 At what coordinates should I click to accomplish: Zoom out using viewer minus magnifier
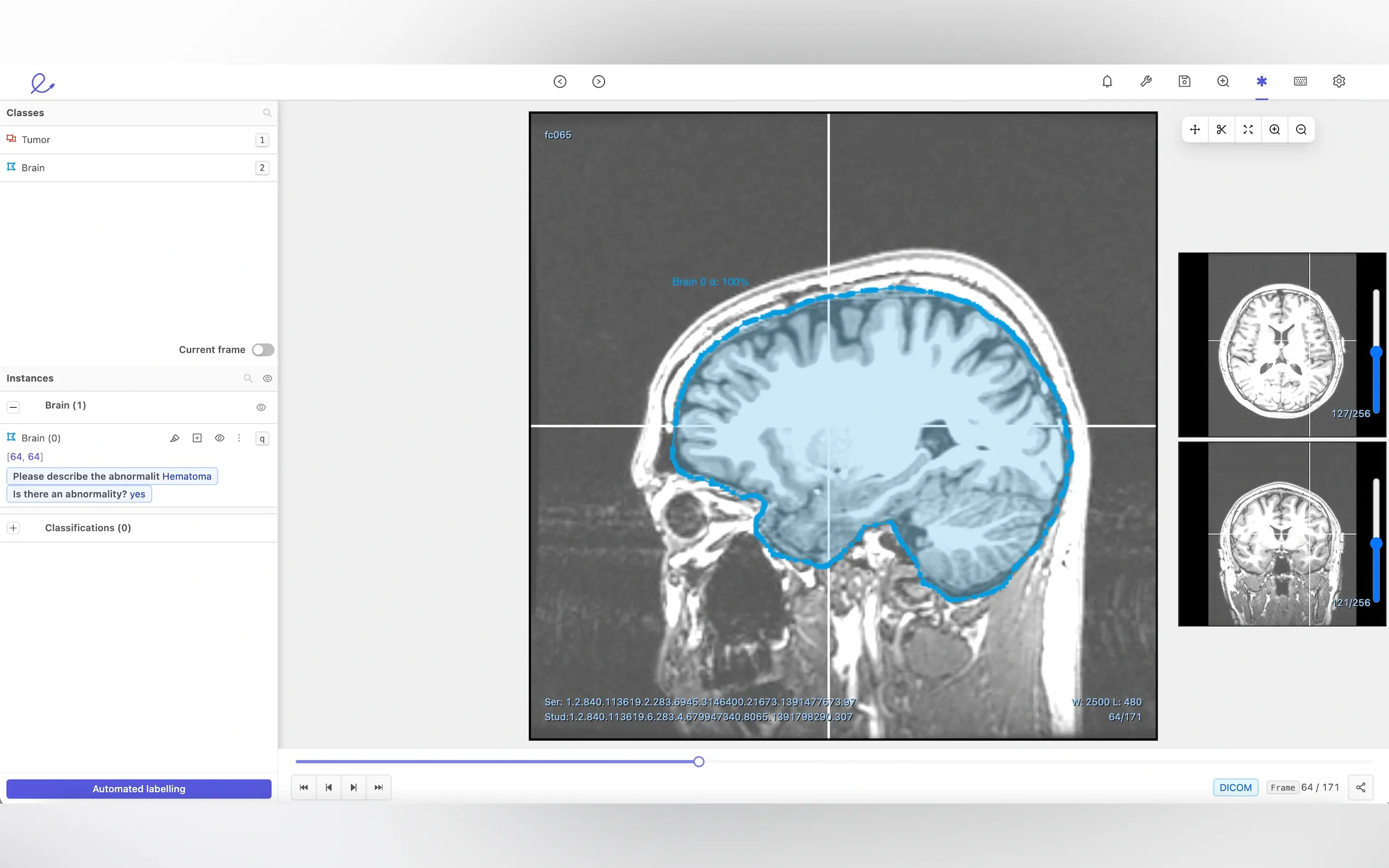coord(1301,130)
